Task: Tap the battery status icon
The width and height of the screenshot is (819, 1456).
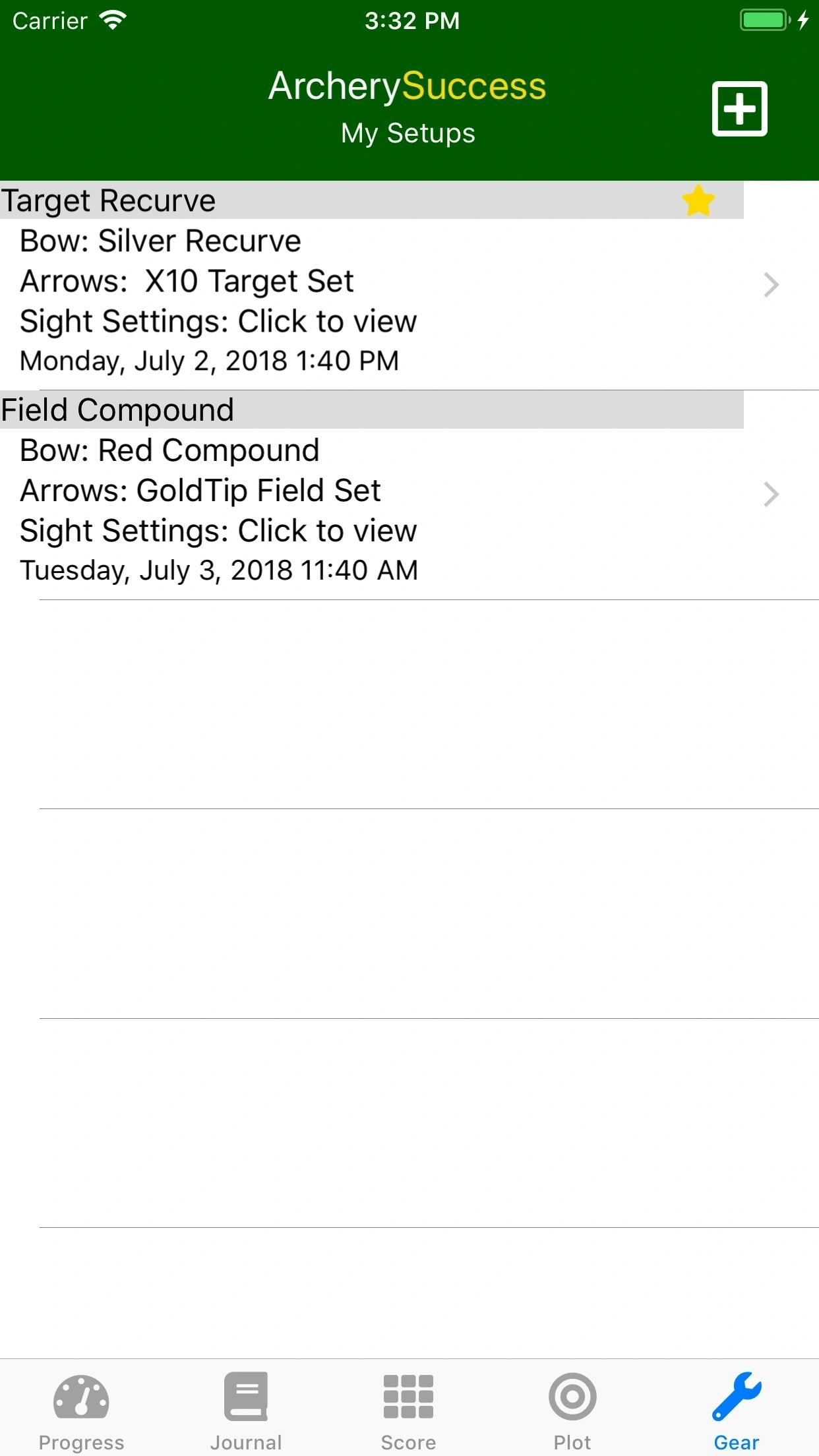Action: click(765, 20)
